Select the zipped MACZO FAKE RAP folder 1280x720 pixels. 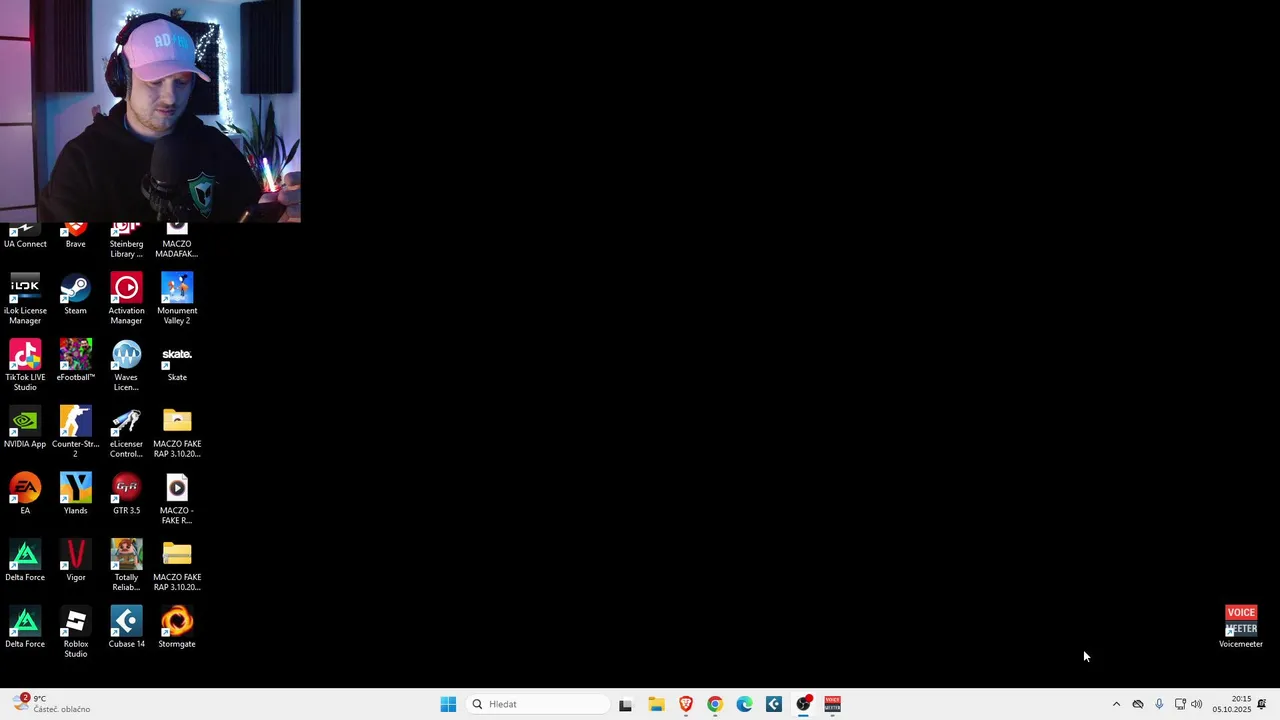tap(177, 565)
